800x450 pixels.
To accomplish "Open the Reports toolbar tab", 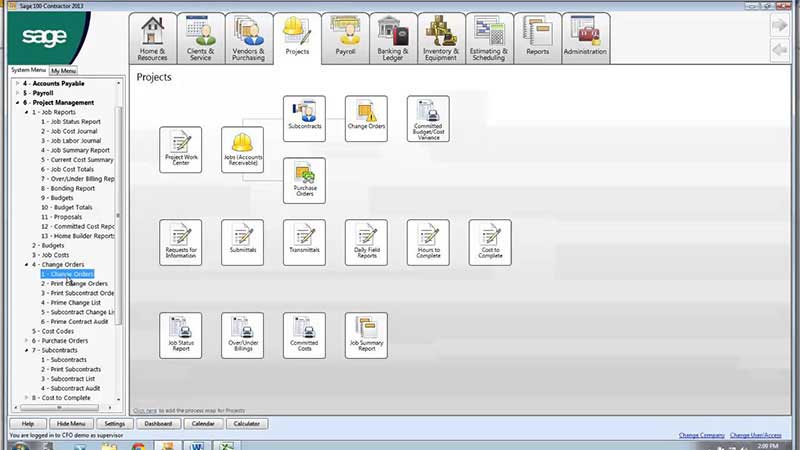I will click(x=537, y=38).
